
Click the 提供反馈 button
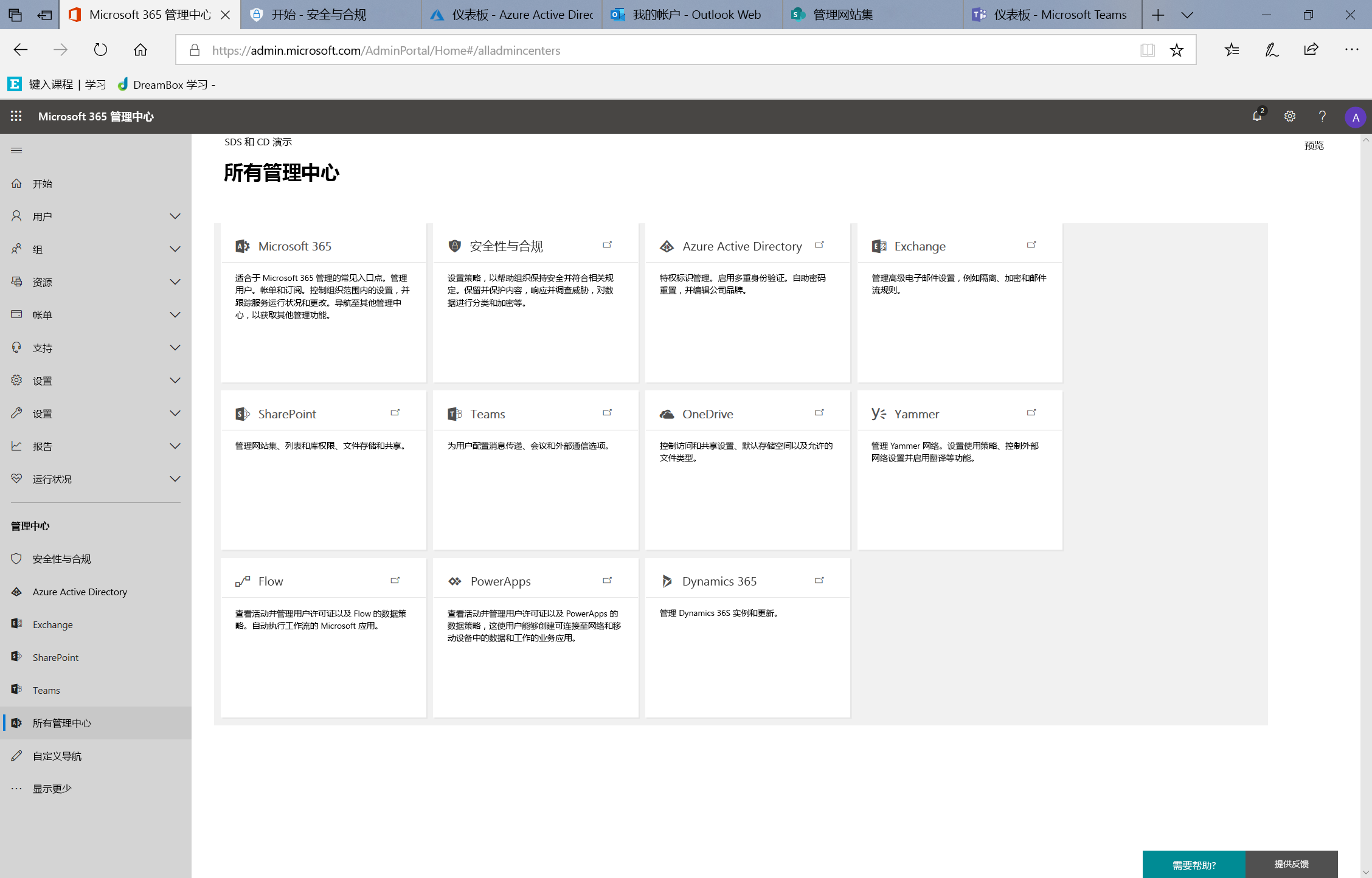(1292, 865)
